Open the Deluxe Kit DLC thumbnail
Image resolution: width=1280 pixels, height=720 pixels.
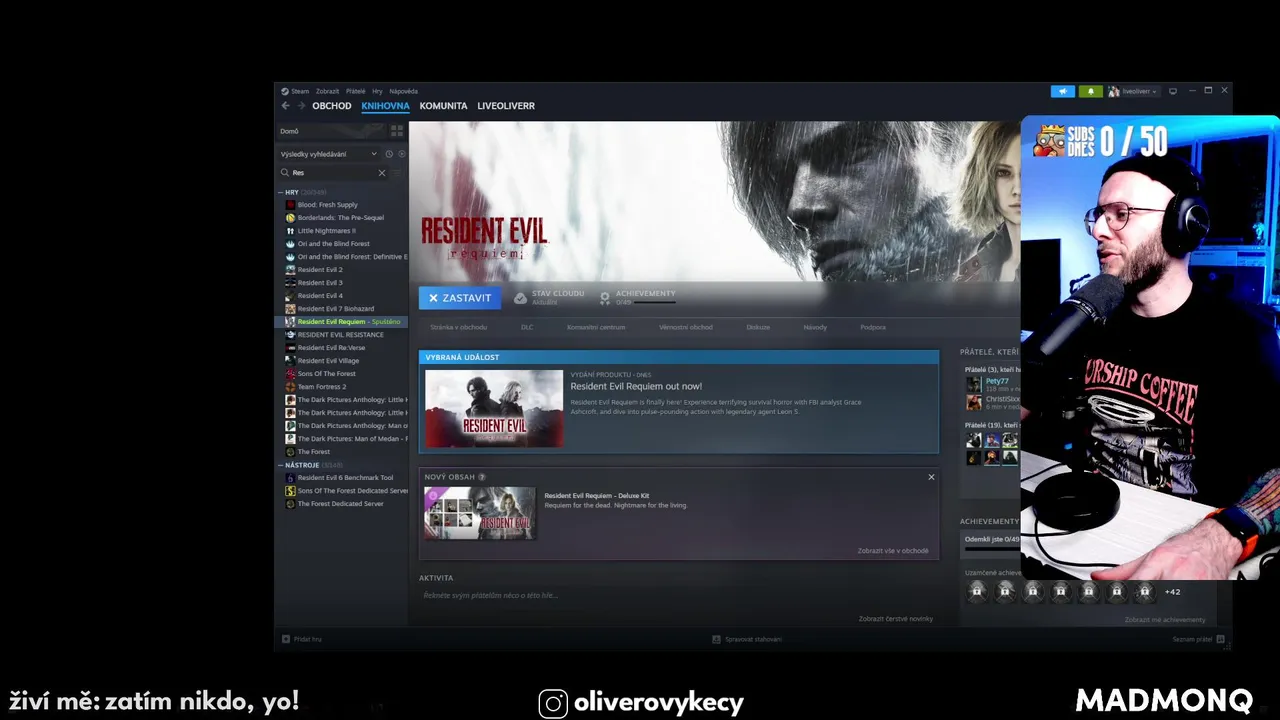480,513
